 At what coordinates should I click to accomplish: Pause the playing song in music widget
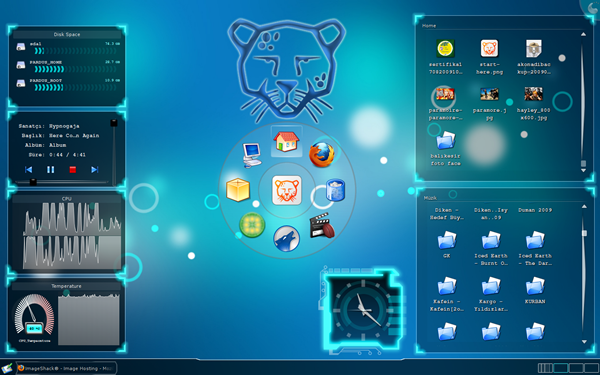point(51,170)
